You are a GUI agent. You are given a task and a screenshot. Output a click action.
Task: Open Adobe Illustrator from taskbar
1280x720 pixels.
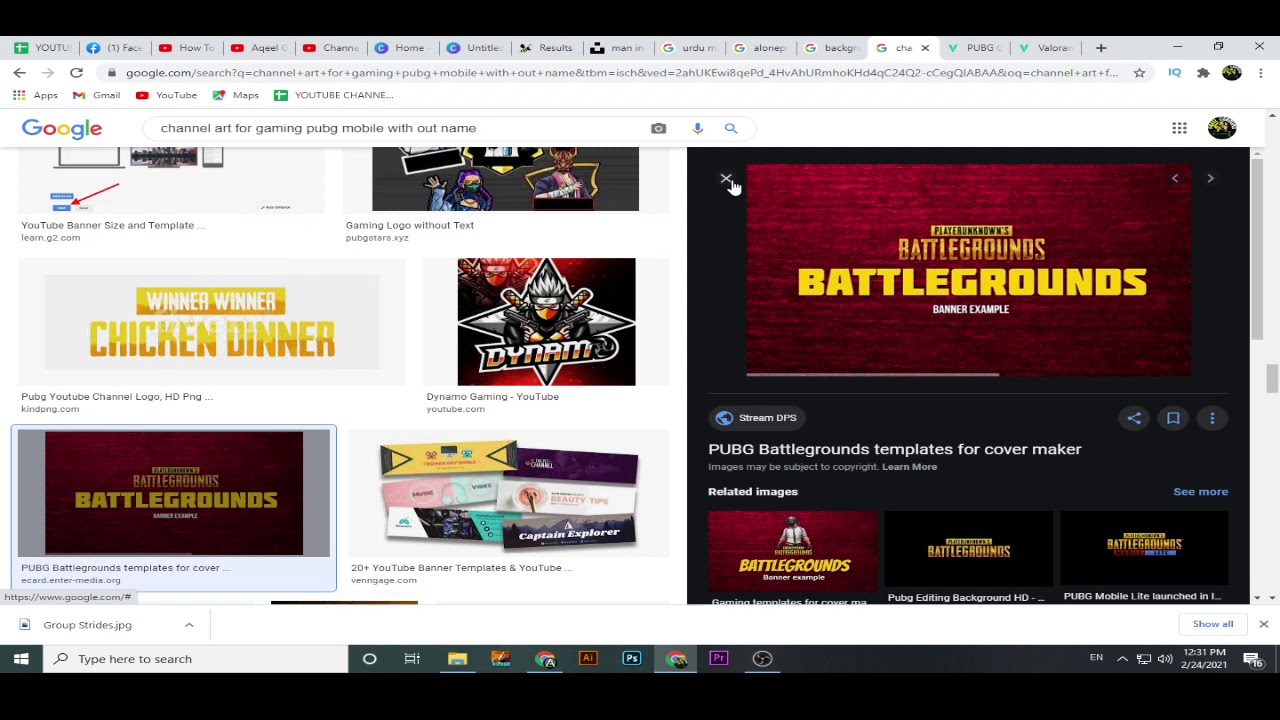coord(588,659)
